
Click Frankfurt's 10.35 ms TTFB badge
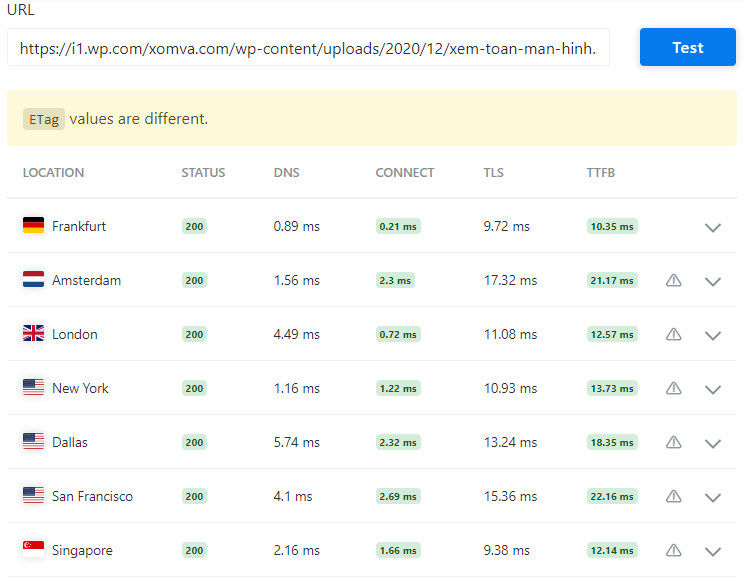click(x=612, y=227)
